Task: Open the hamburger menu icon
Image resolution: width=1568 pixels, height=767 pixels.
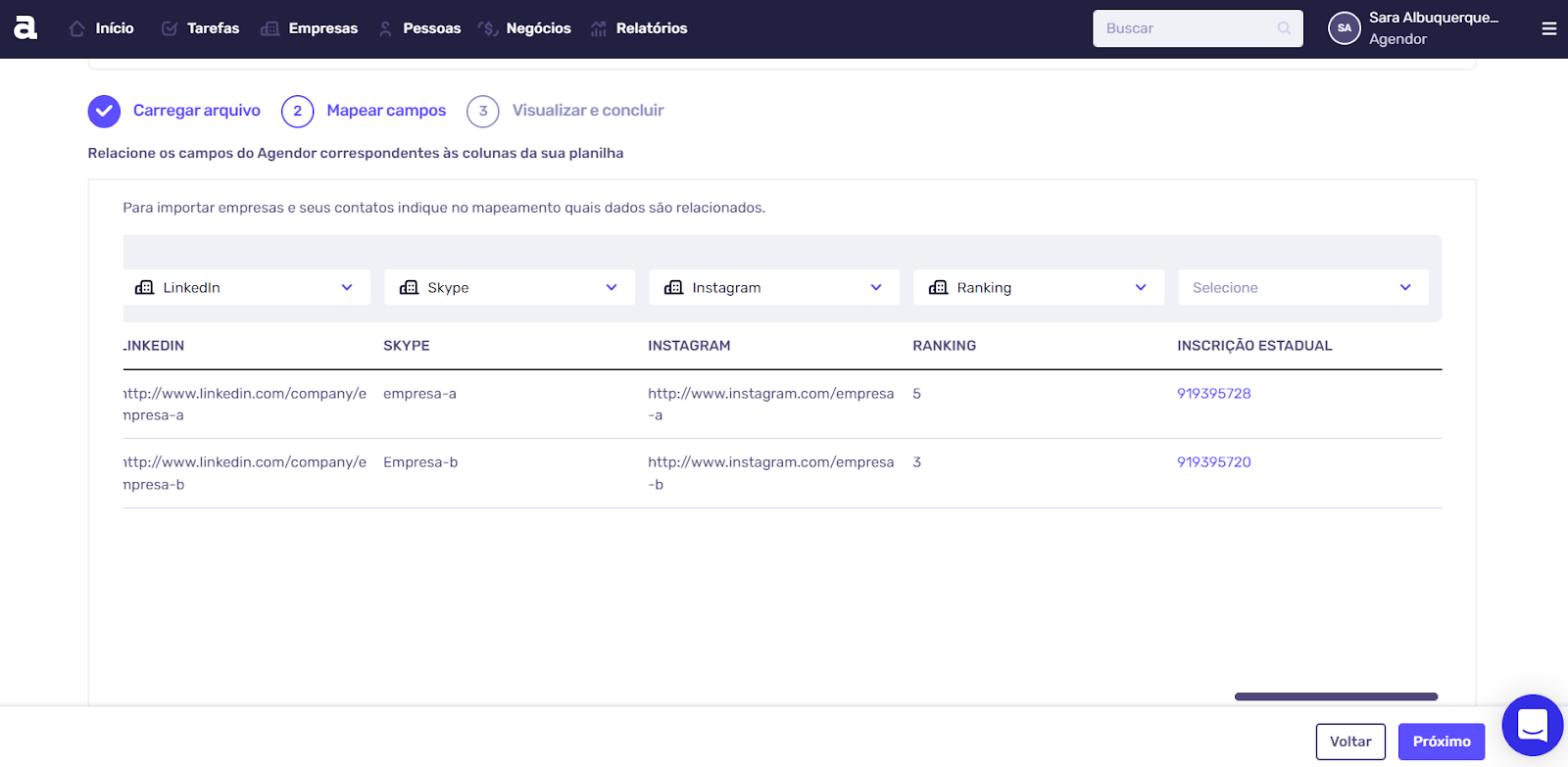Action: coord(1549,28)
